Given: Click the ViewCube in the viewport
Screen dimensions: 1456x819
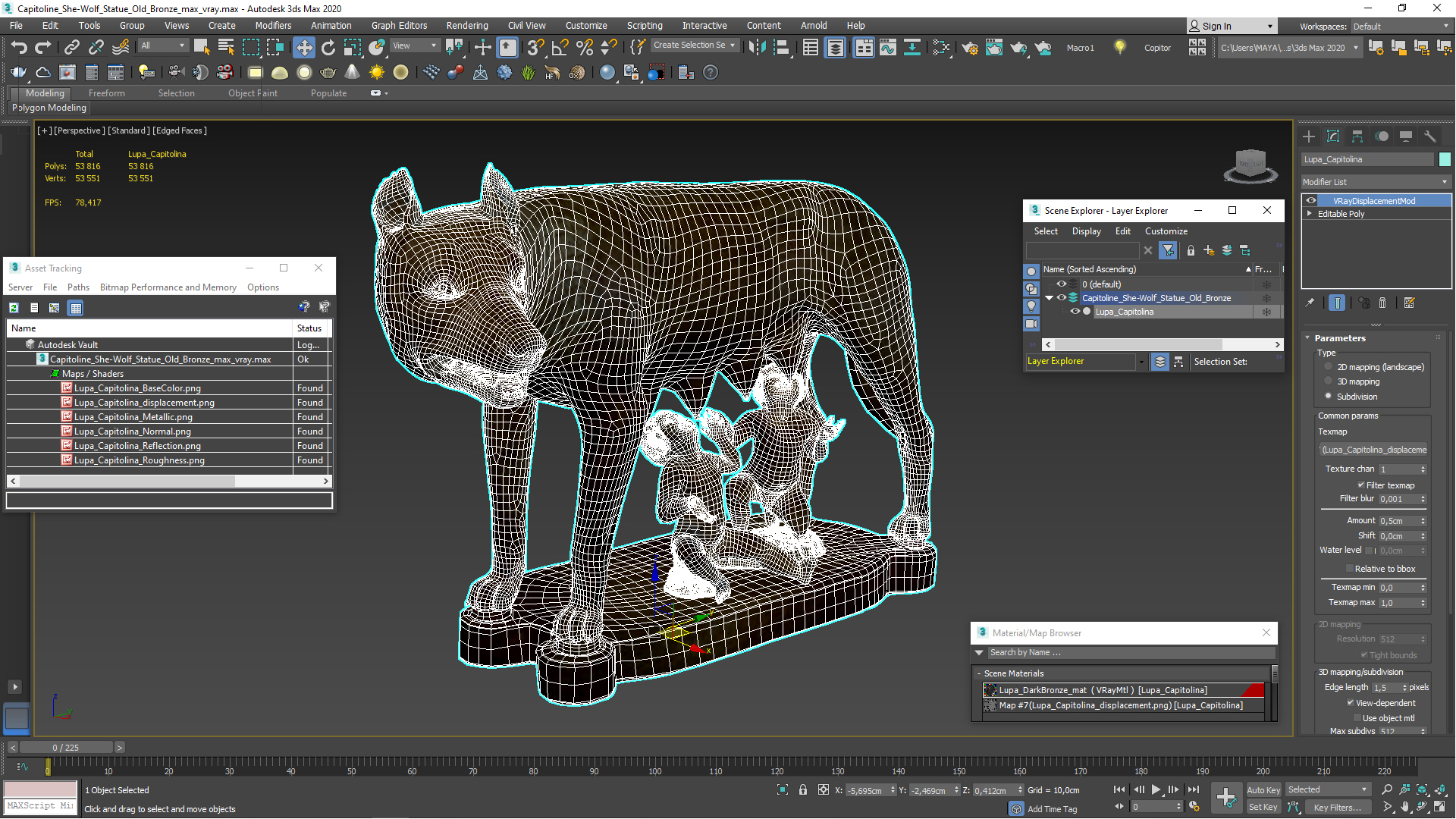Looking at the screenshot, I should [1250, 165].
